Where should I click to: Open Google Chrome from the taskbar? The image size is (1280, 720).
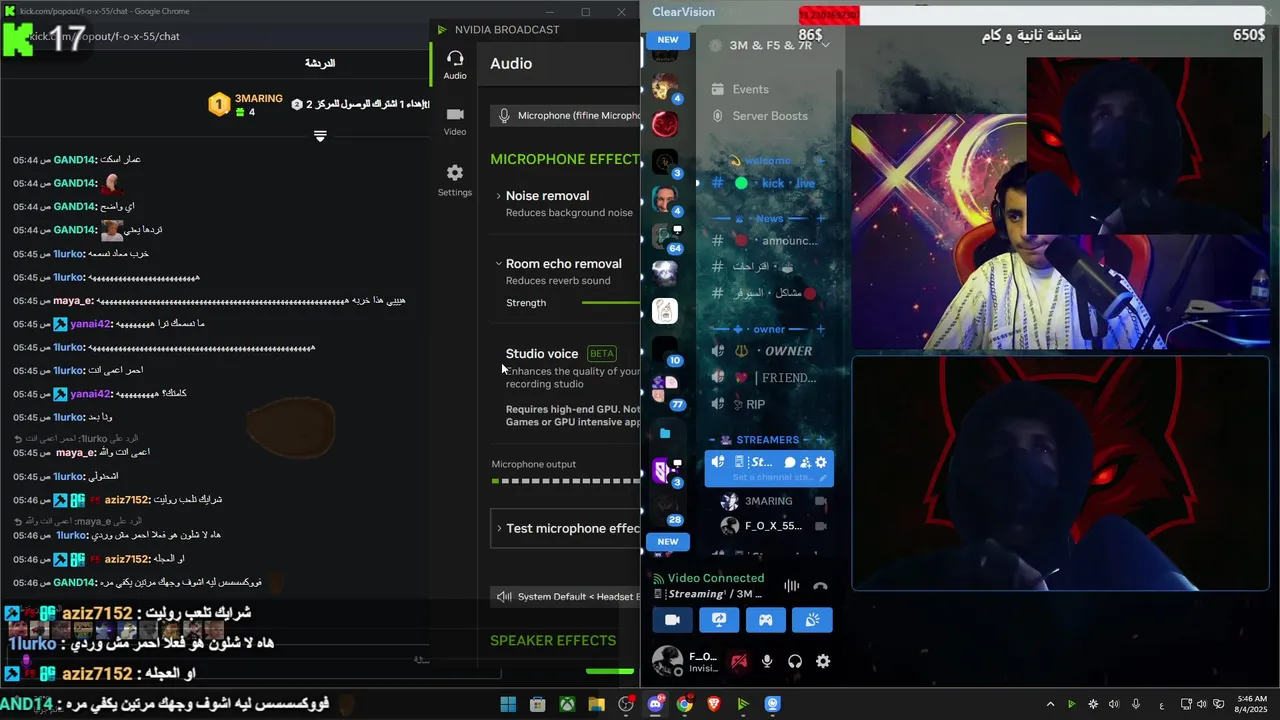point(684,704)
